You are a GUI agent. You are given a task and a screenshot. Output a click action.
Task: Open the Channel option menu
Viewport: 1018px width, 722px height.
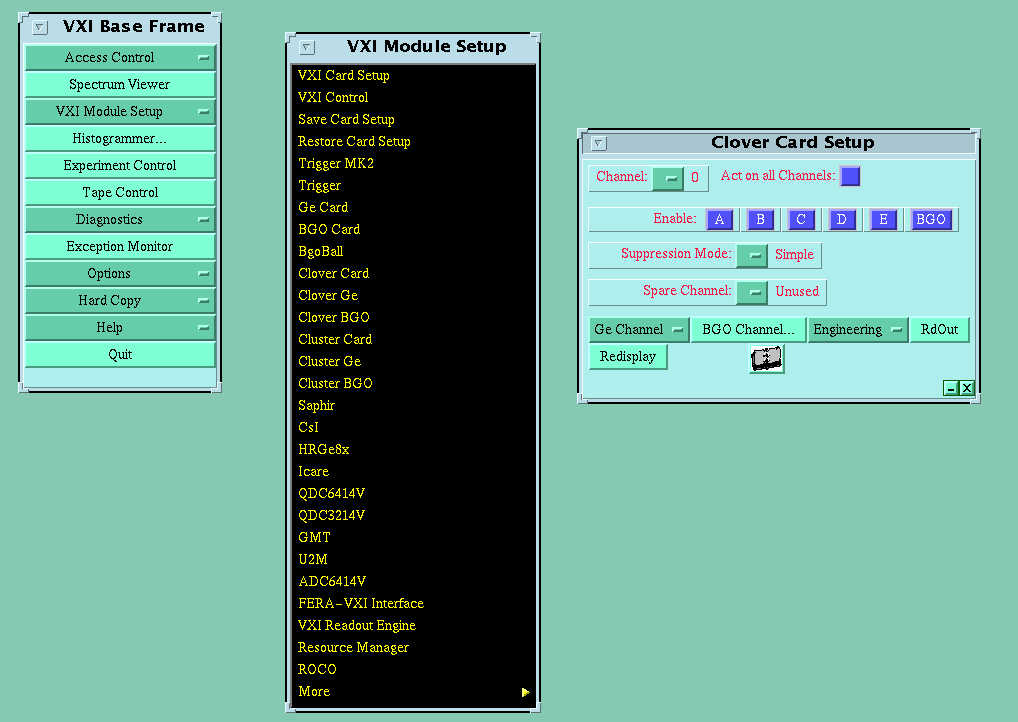(668, 178)
